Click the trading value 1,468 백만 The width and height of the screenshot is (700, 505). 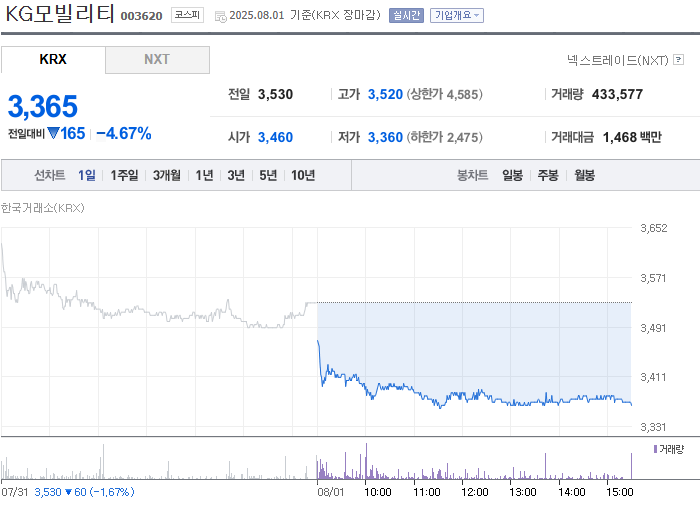coord(632,137)
